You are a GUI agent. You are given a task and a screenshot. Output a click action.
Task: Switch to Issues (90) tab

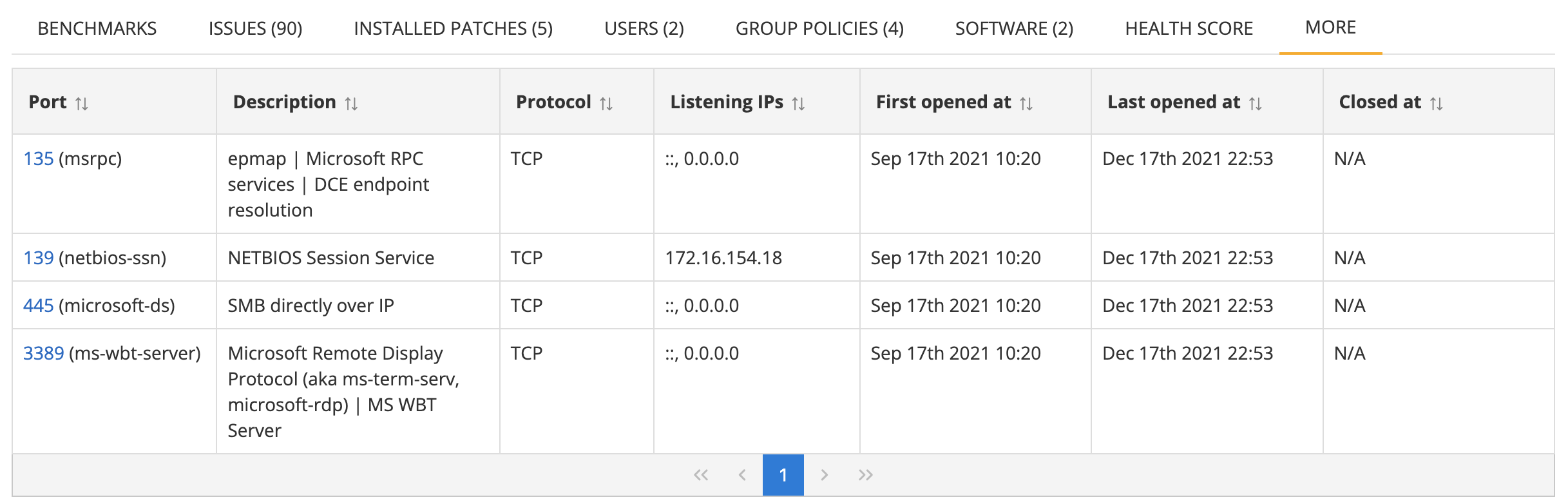coord(255,28)
